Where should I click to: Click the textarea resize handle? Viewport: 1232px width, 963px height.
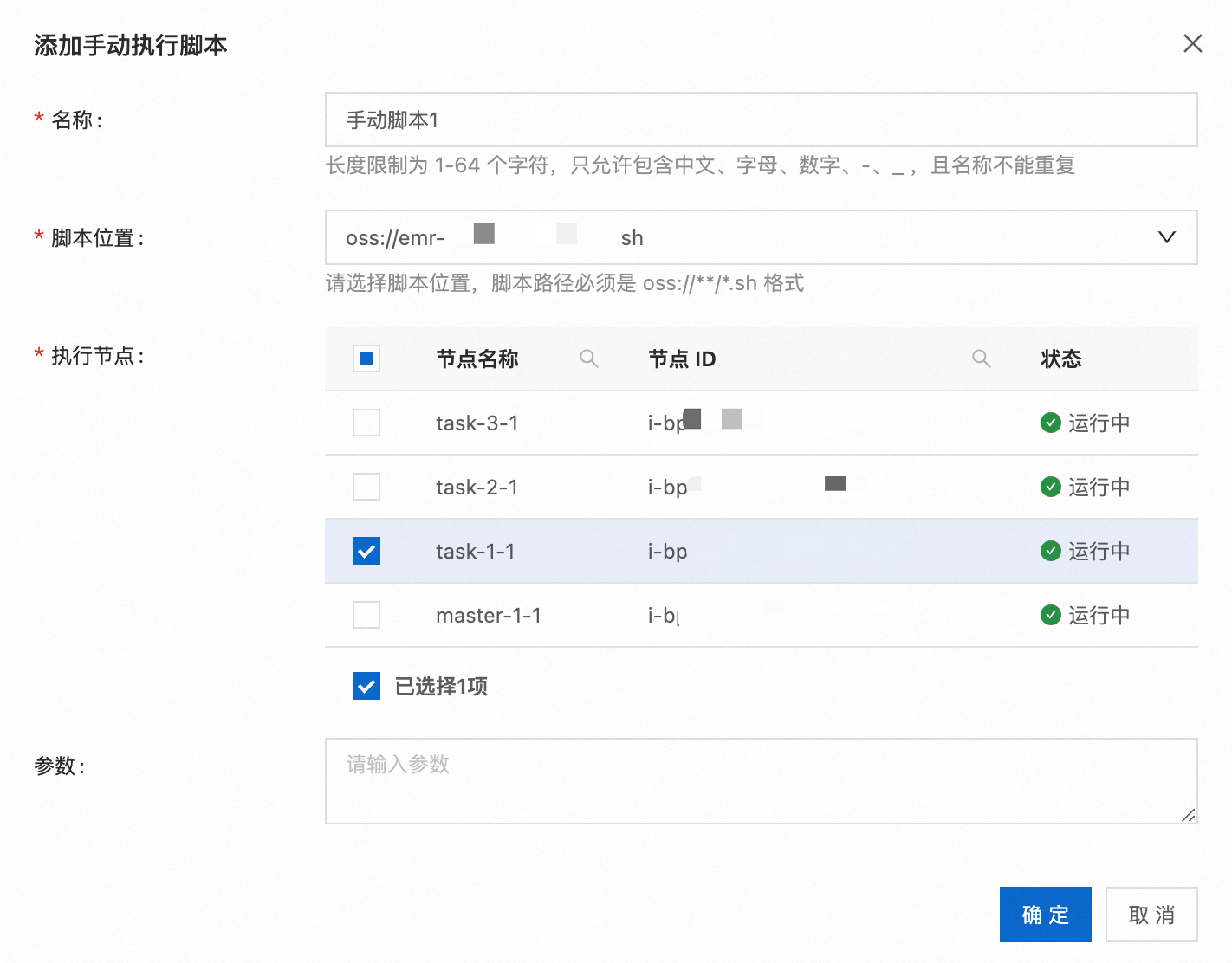(1189, 815)
